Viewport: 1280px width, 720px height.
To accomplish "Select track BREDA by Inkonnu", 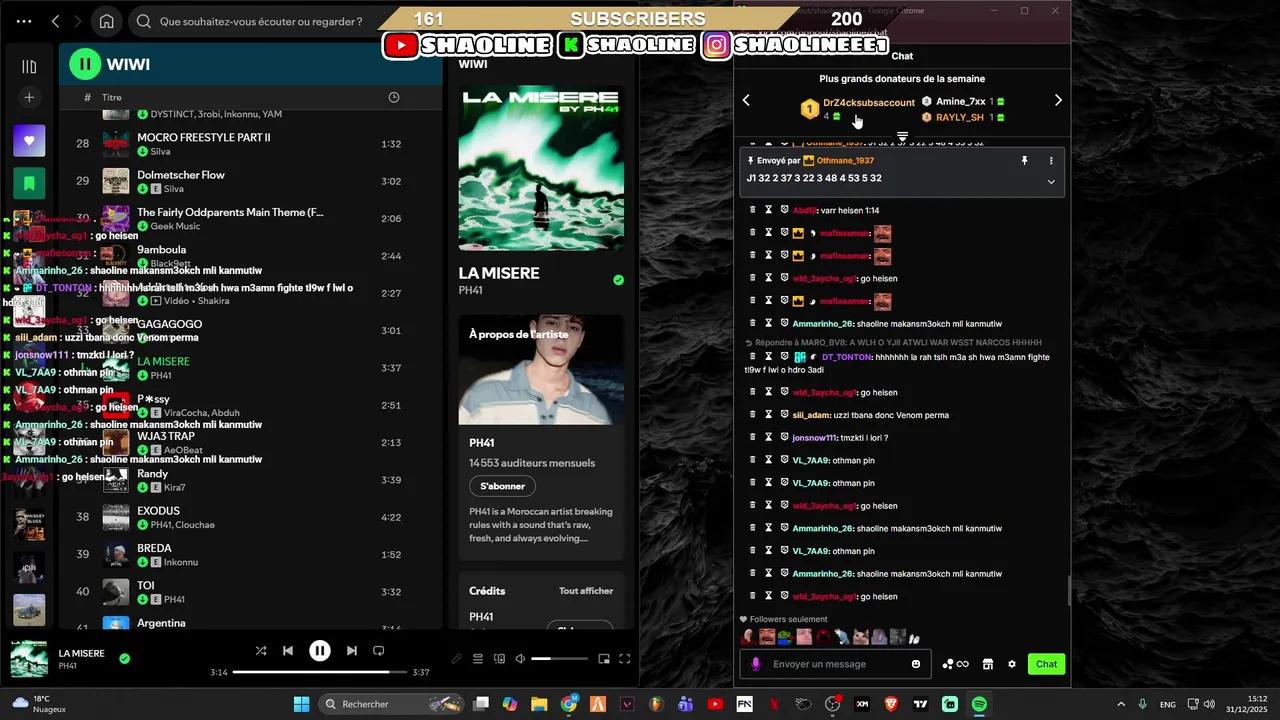I will (x=250, y=555).
